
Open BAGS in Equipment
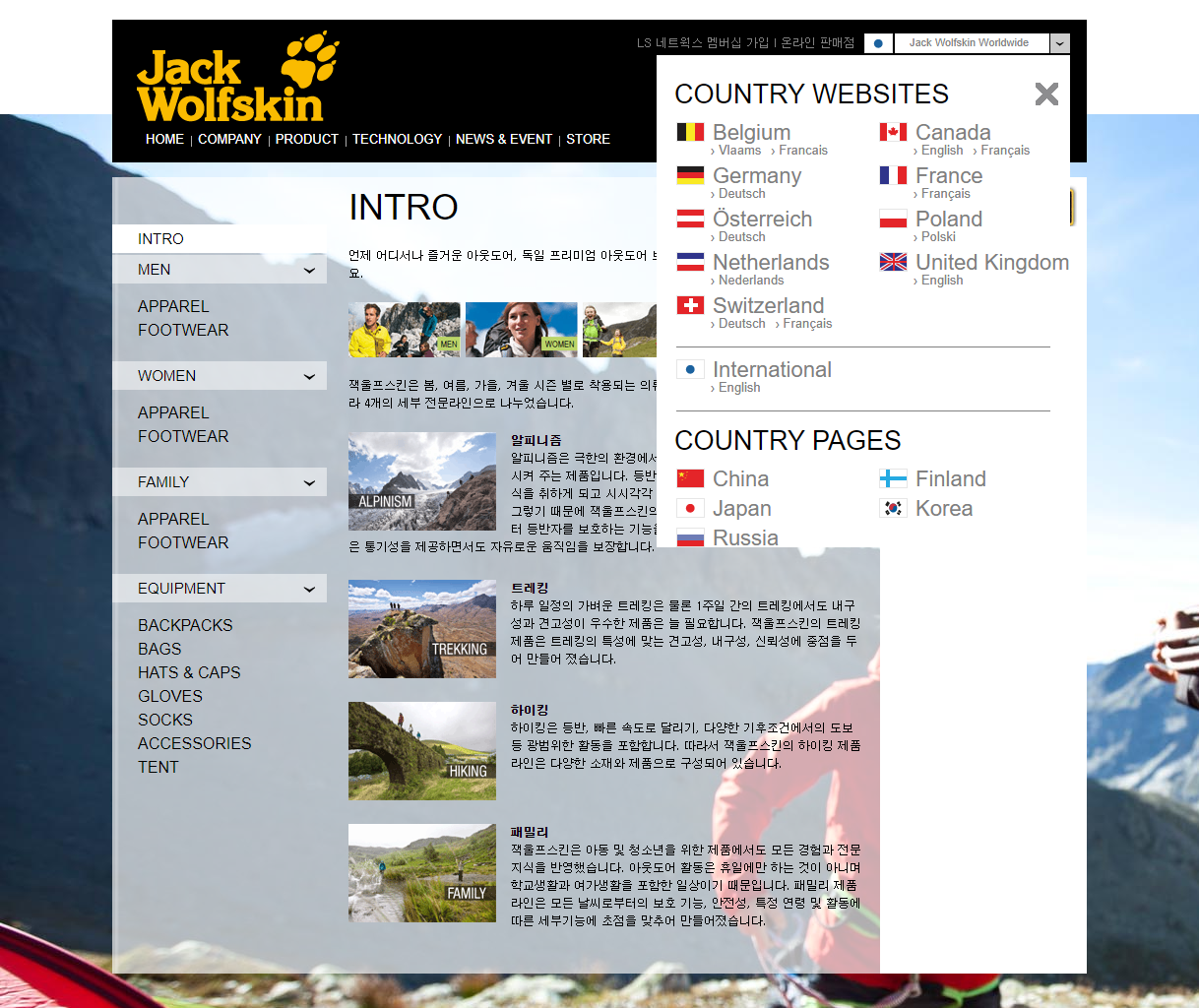coord(159,649)
